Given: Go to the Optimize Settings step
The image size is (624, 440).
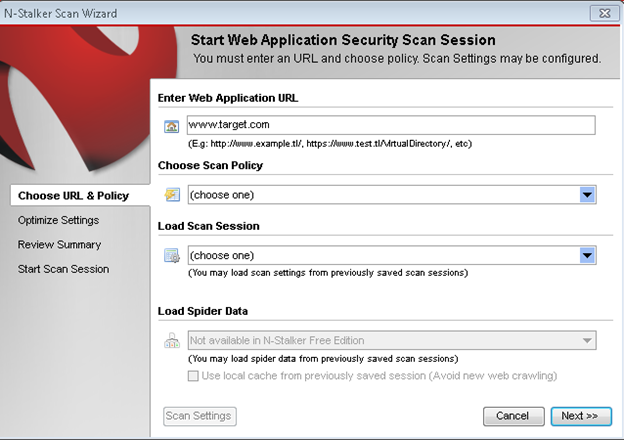Looking at the screenshot, I should 58,220.
